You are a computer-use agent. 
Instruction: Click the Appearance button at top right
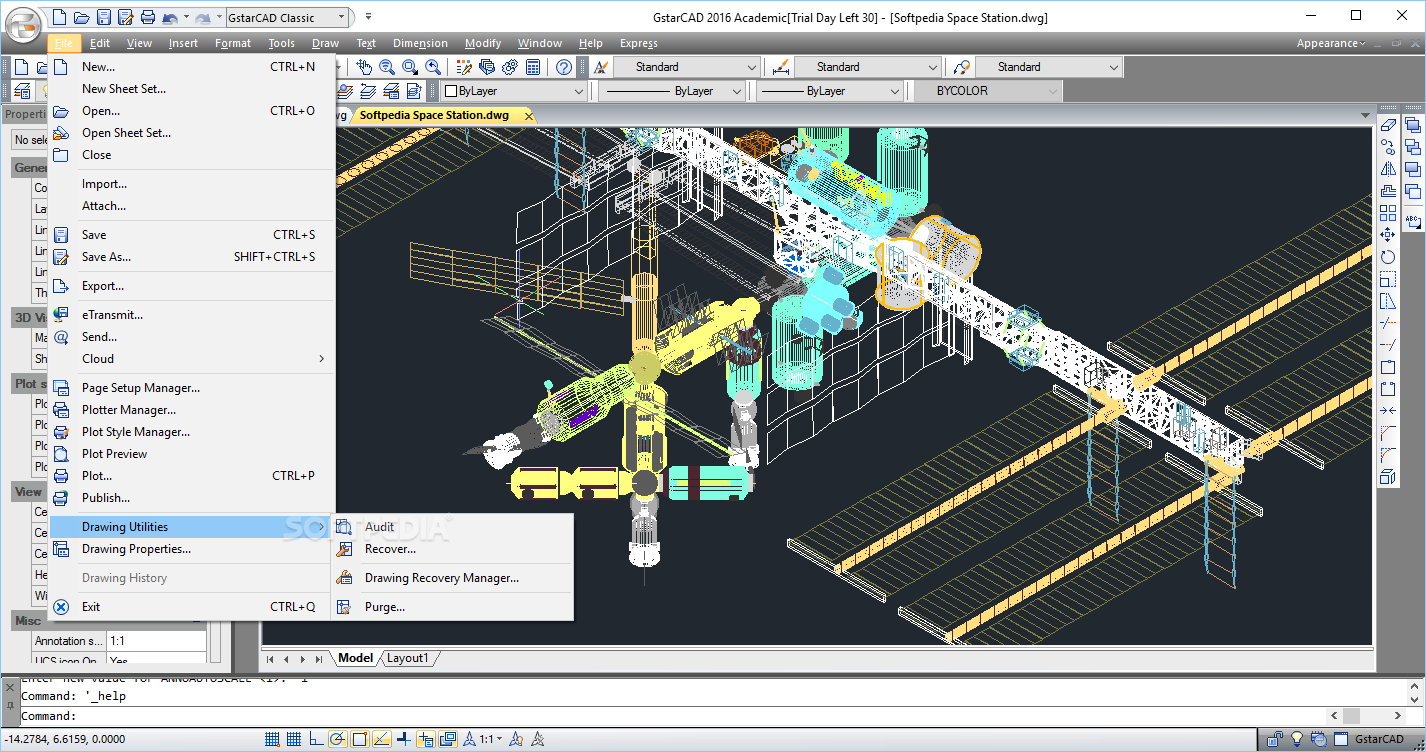point(1330,43)
